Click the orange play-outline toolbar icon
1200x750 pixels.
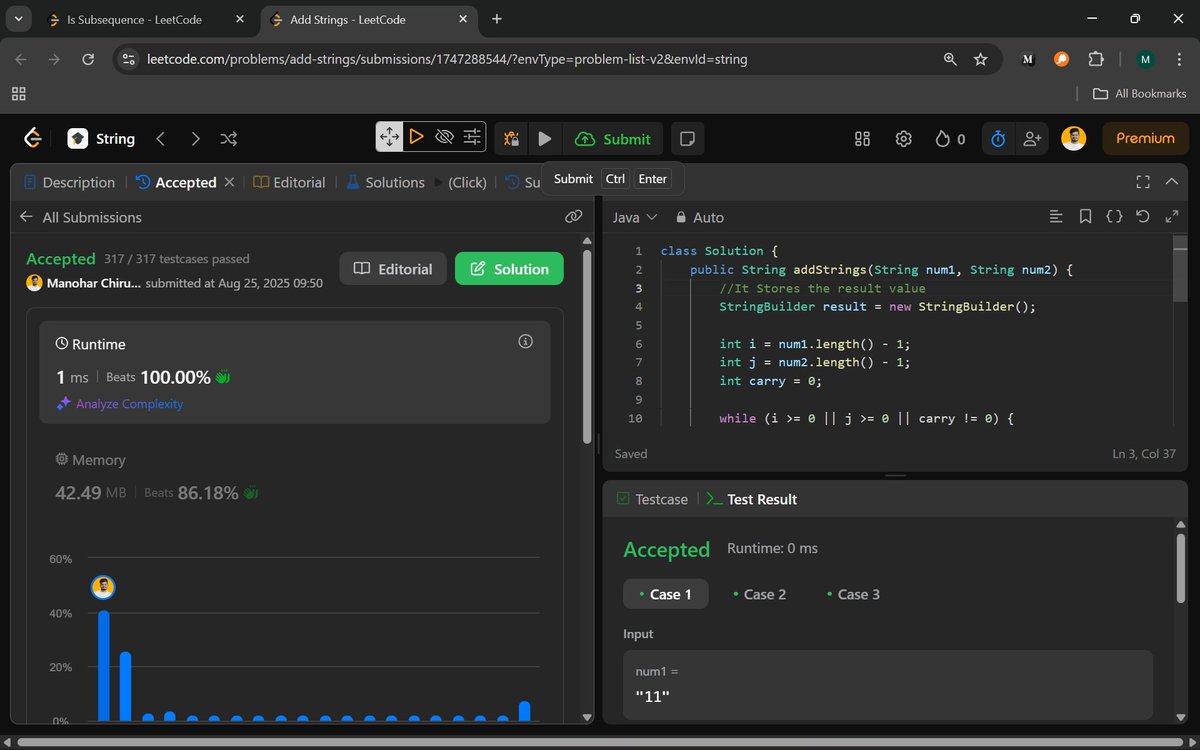click(417, 137)
